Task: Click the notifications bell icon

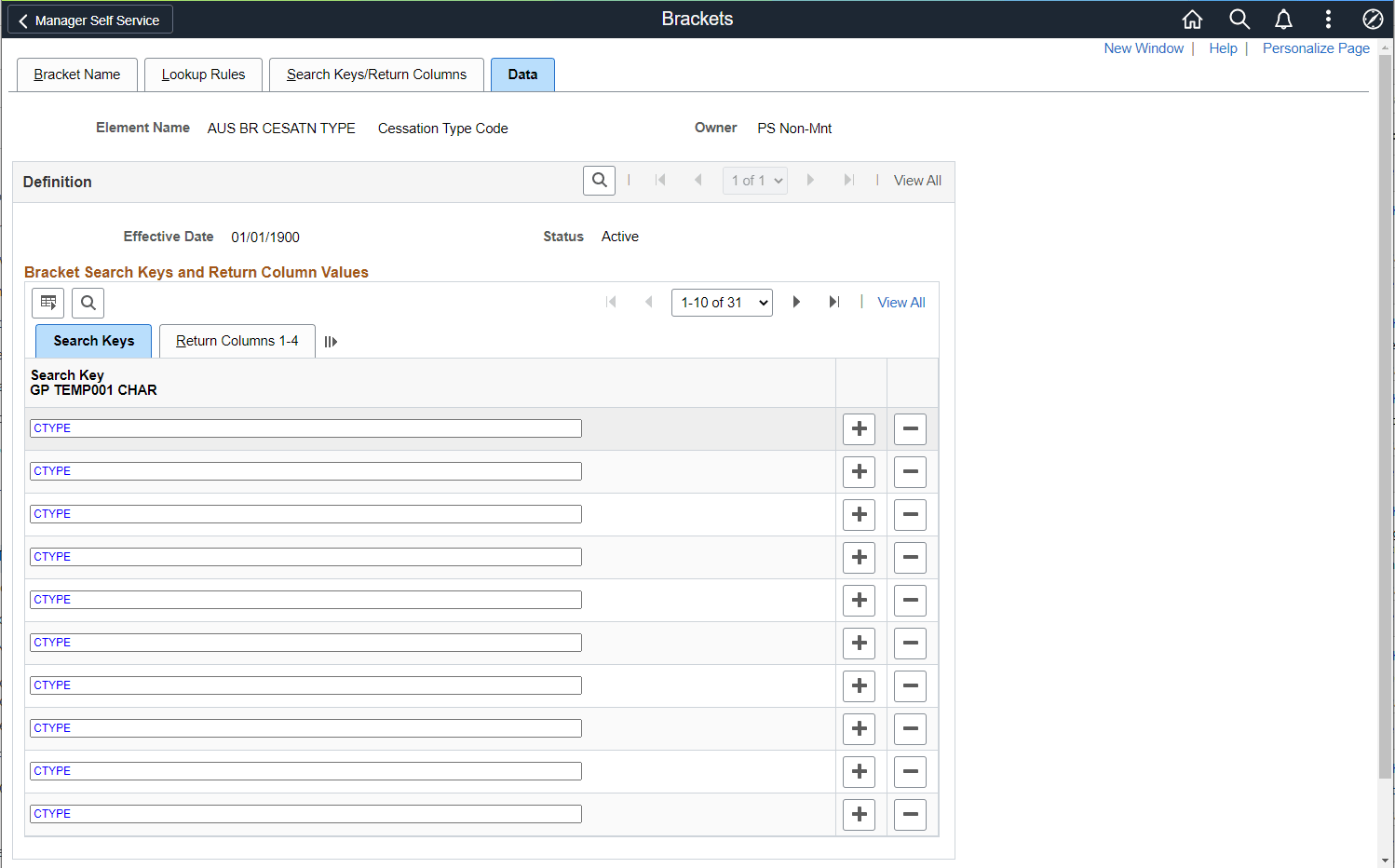Action: [x=1283, y=19]
